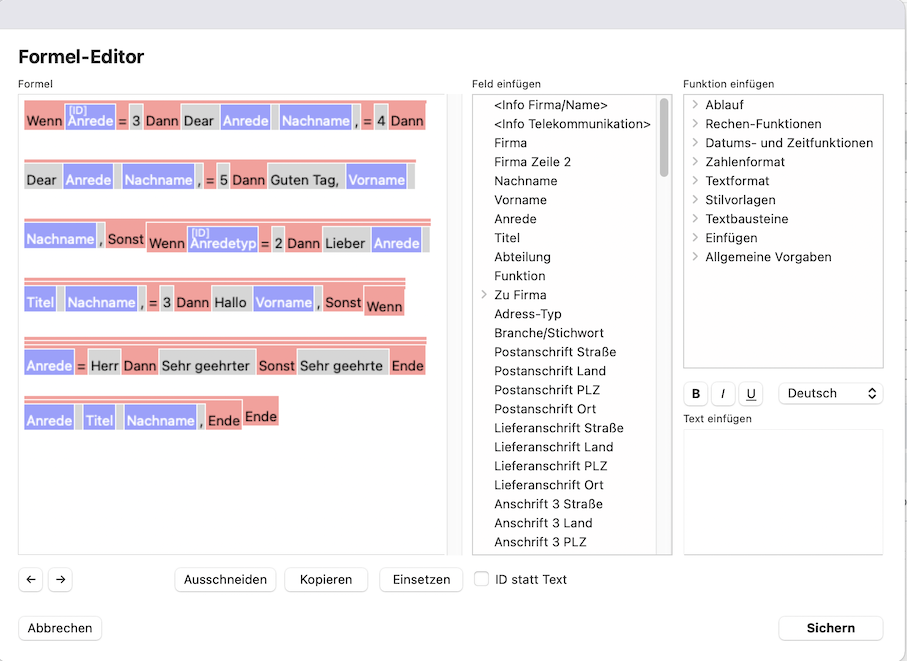Click the left arrow navigation button
This screenshot has height=661, width=907.
click(x=30, y=579)
